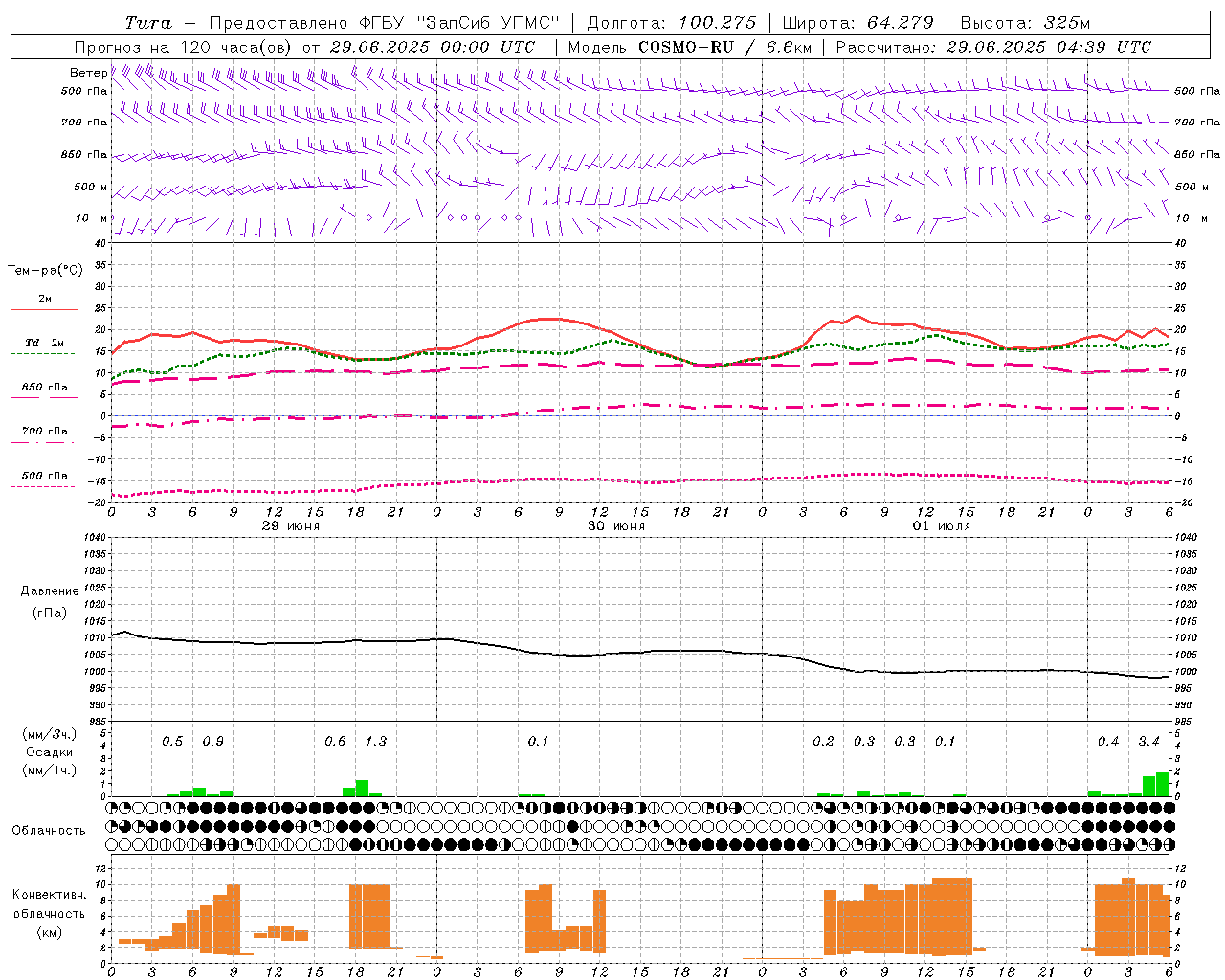Click the "(мм/1ч.)" precipitation unit label
This screenshot has height=980, width=1225.
50,770
